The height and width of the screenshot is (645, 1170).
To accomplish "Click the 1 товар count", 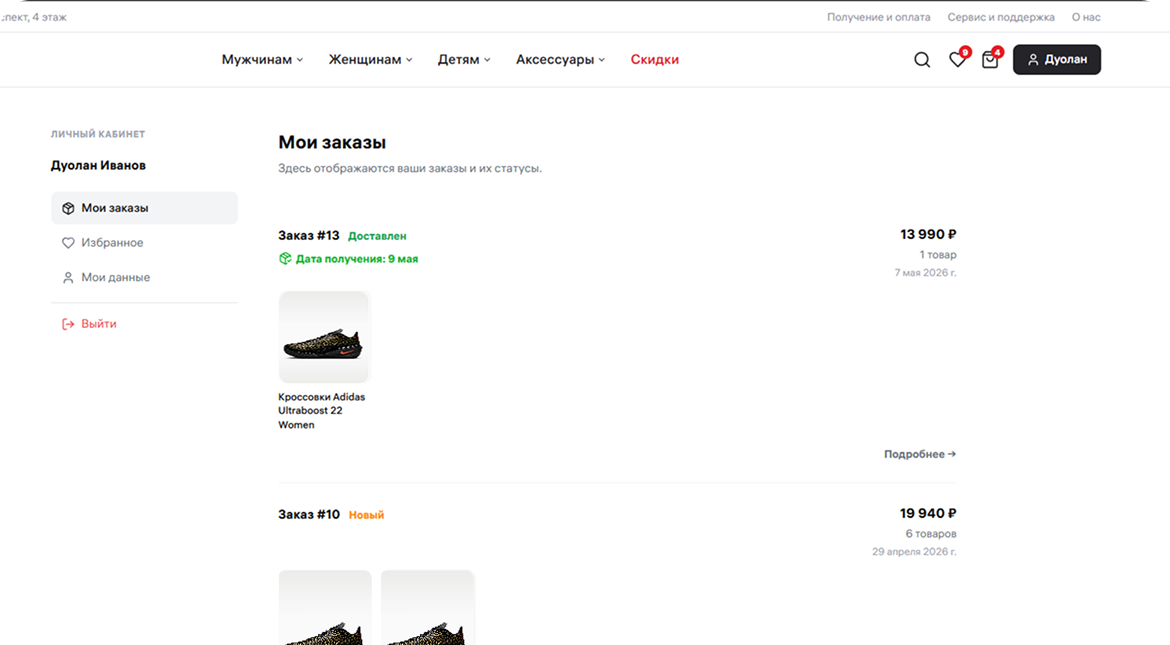I will pyautogui.click(x=938, y=255).
